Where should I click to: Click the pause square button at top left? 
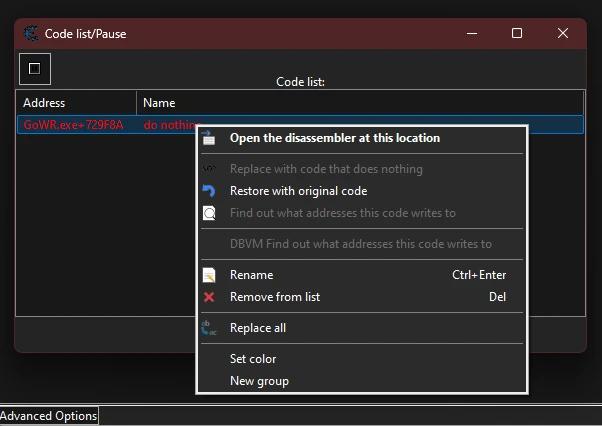[x=35, y=69]
